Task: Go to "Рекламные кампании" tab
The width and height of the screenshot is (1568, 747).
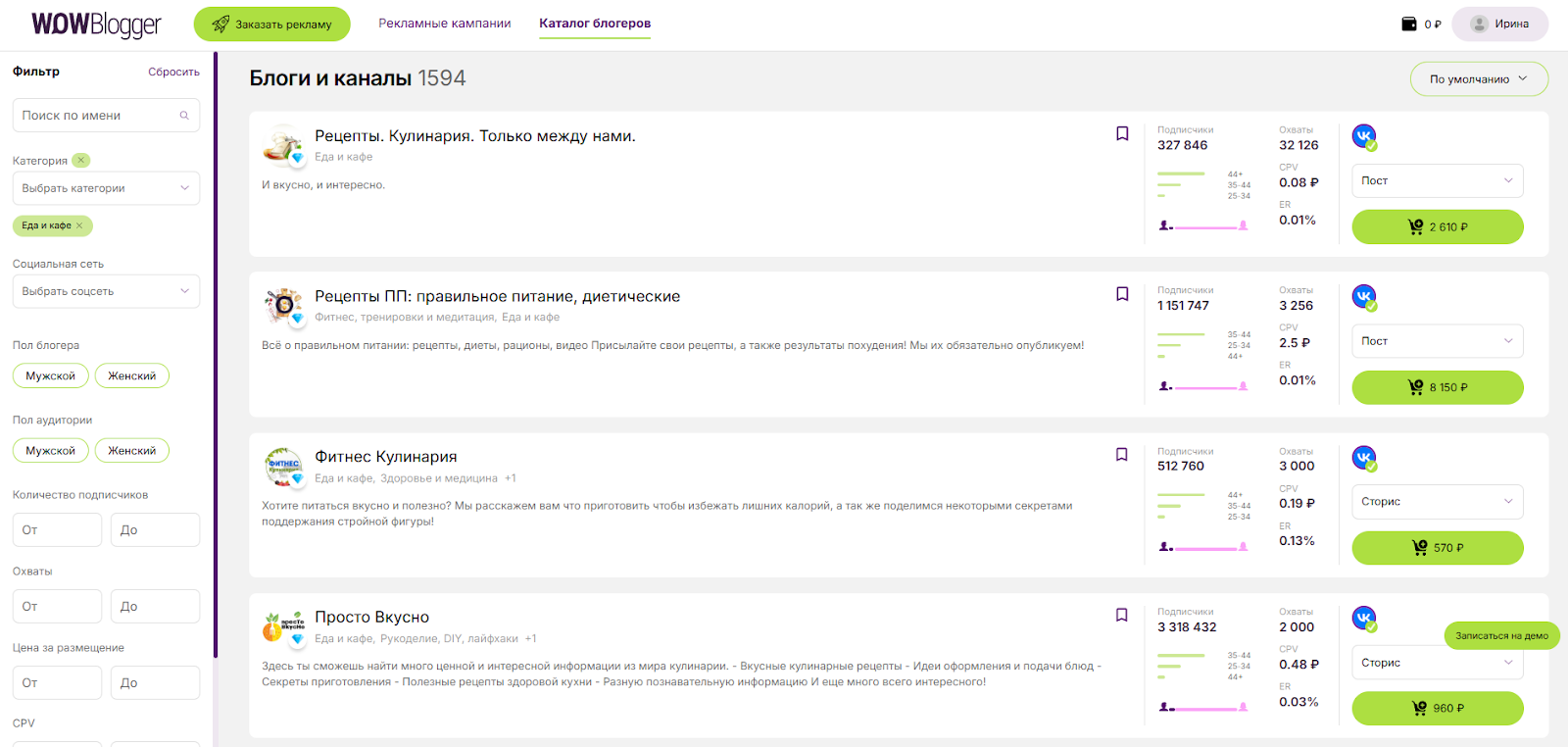Action: pos(445,24)
